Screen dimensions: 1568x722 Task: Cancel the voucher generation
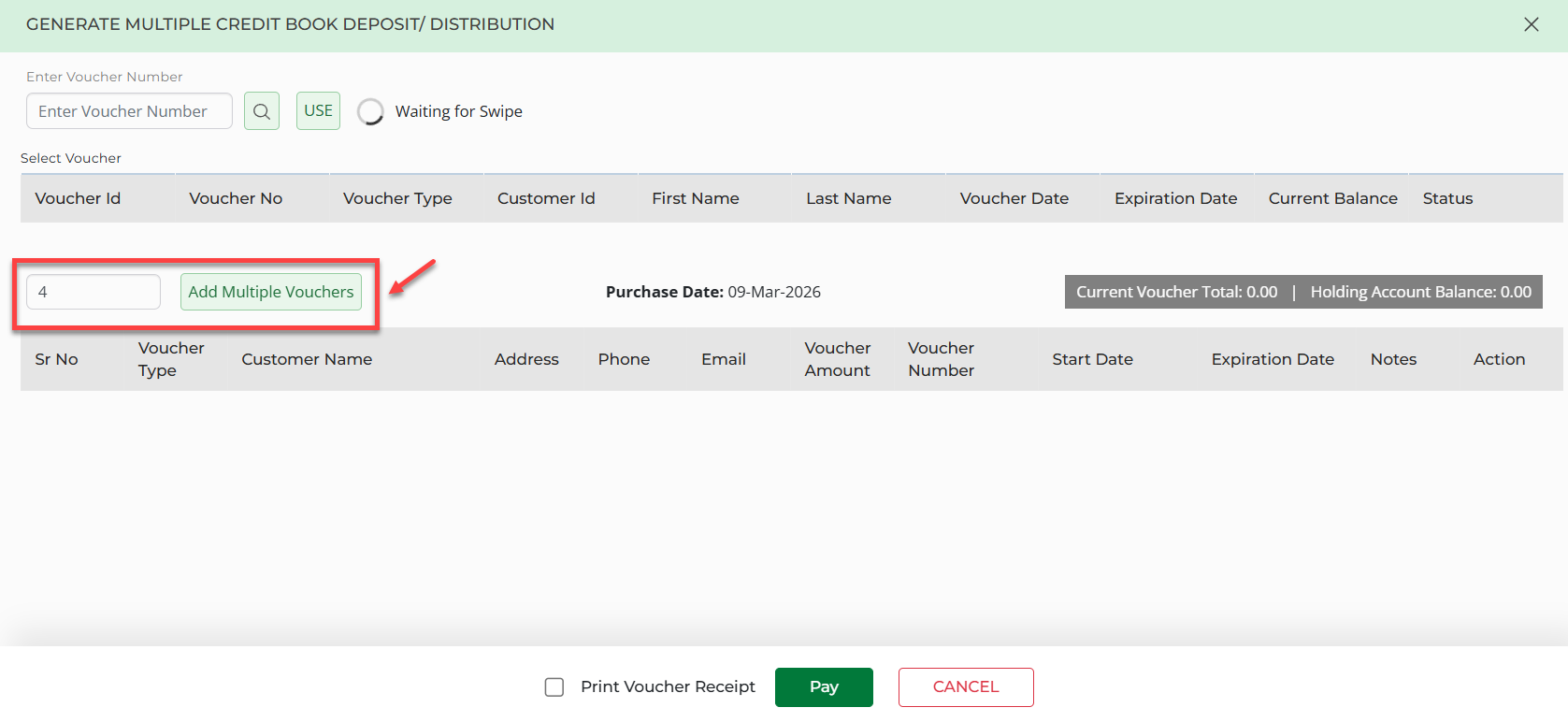click(965, 687)
